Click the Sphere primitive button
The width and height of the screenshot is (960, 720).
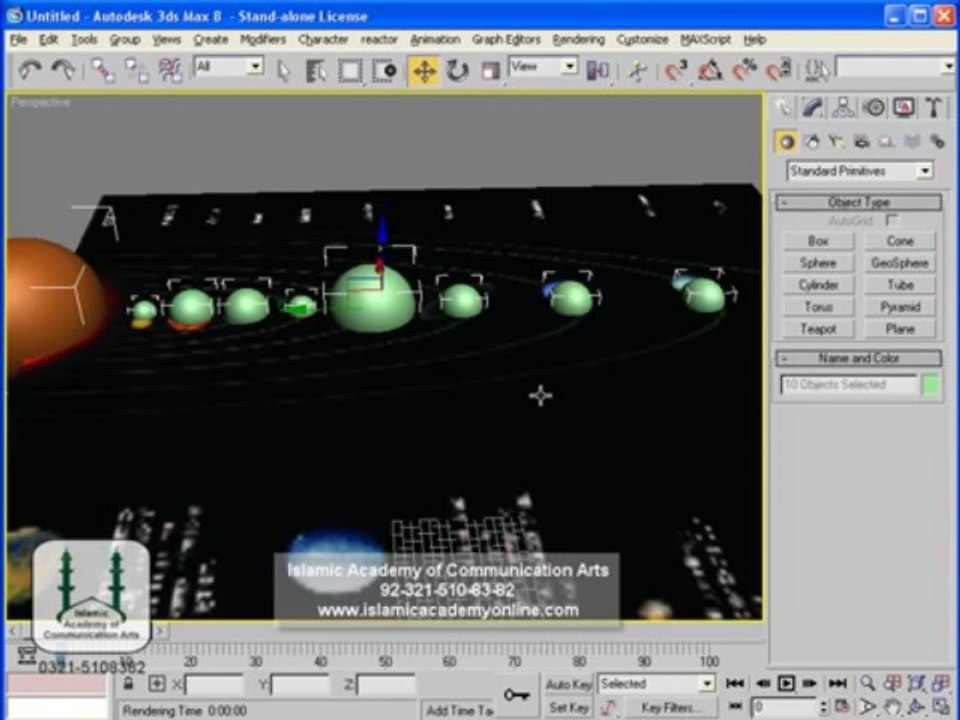818,263
